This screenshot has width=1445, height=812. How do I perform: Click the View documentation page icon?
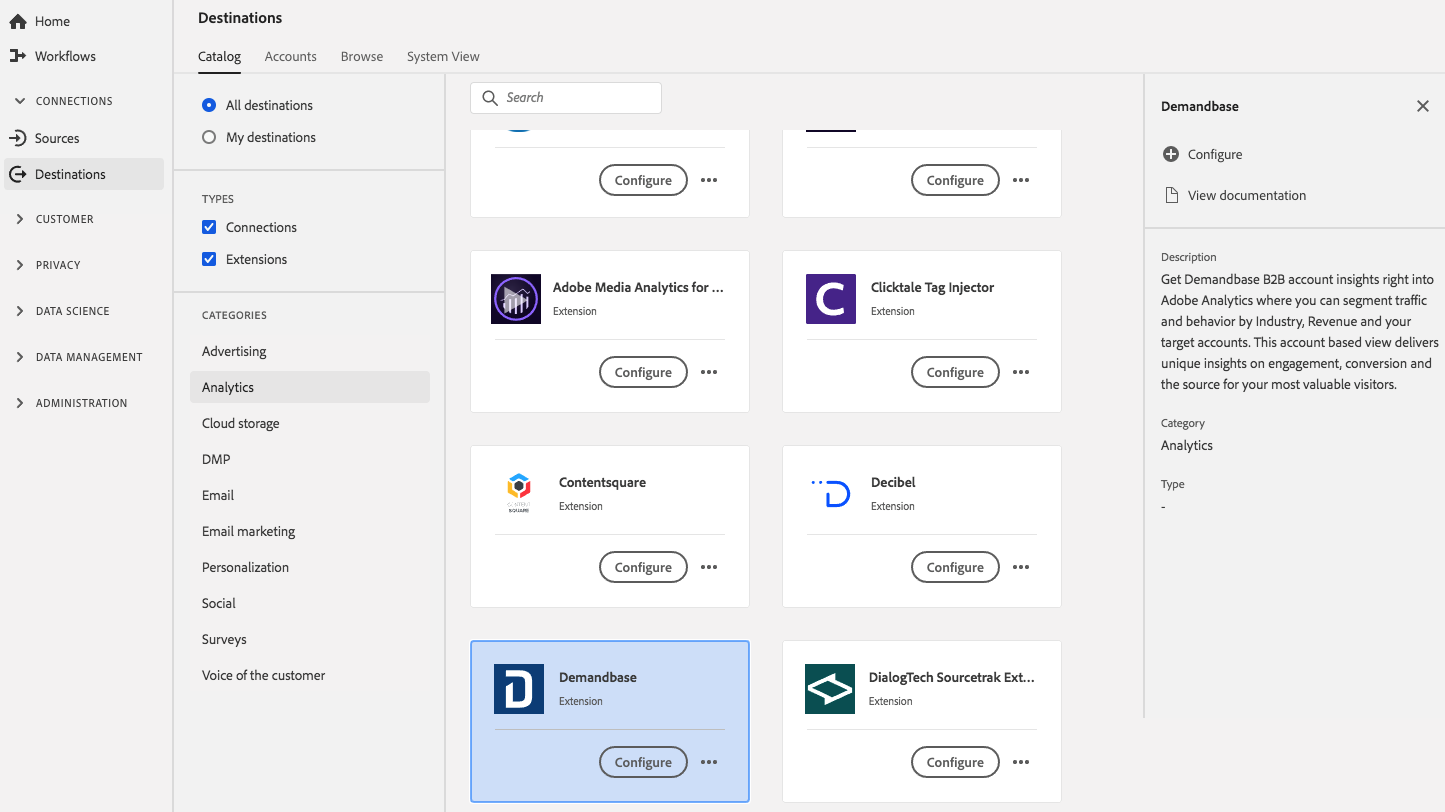point(1171,195)
